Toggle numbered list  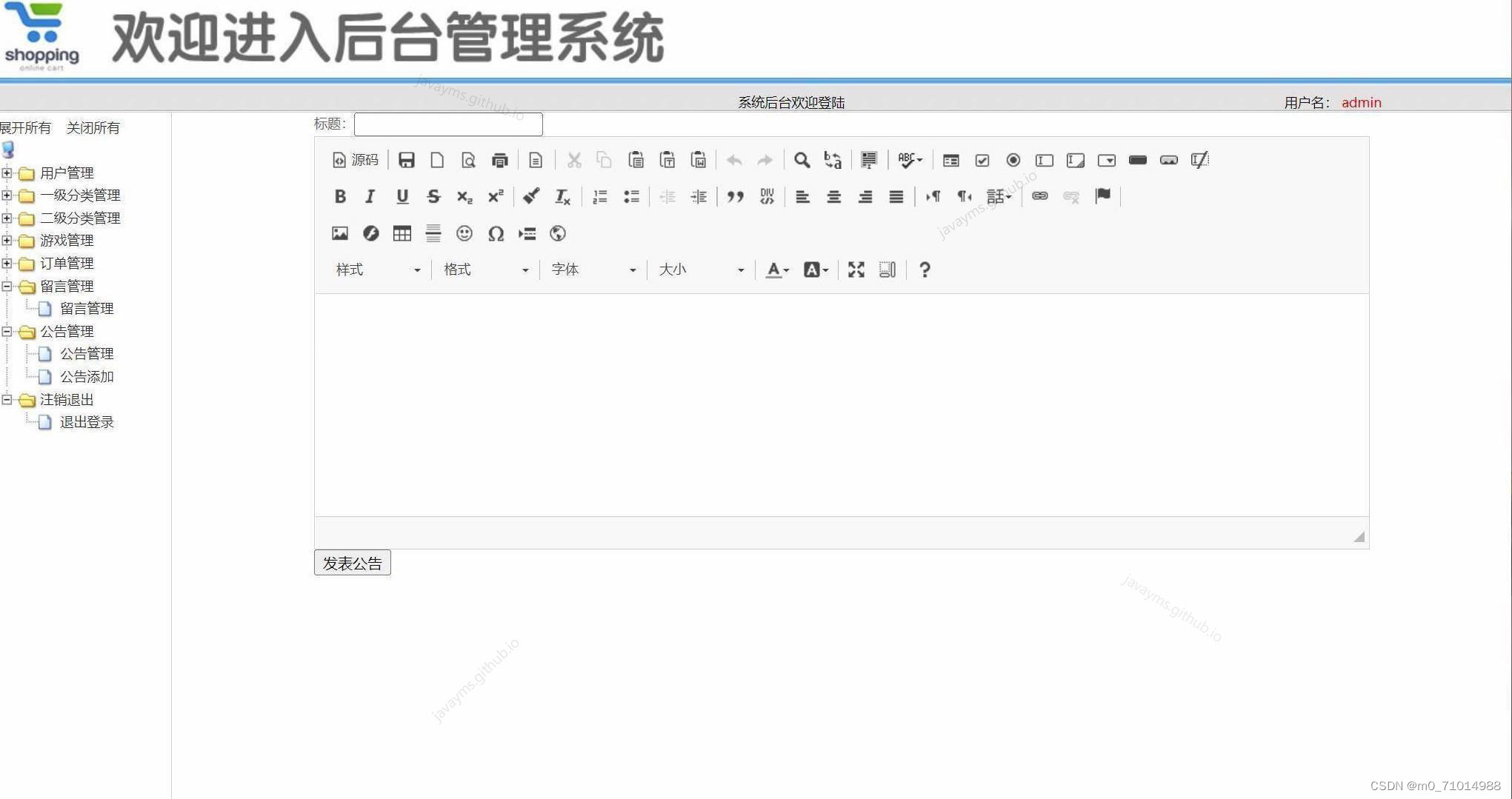(600, 196)
